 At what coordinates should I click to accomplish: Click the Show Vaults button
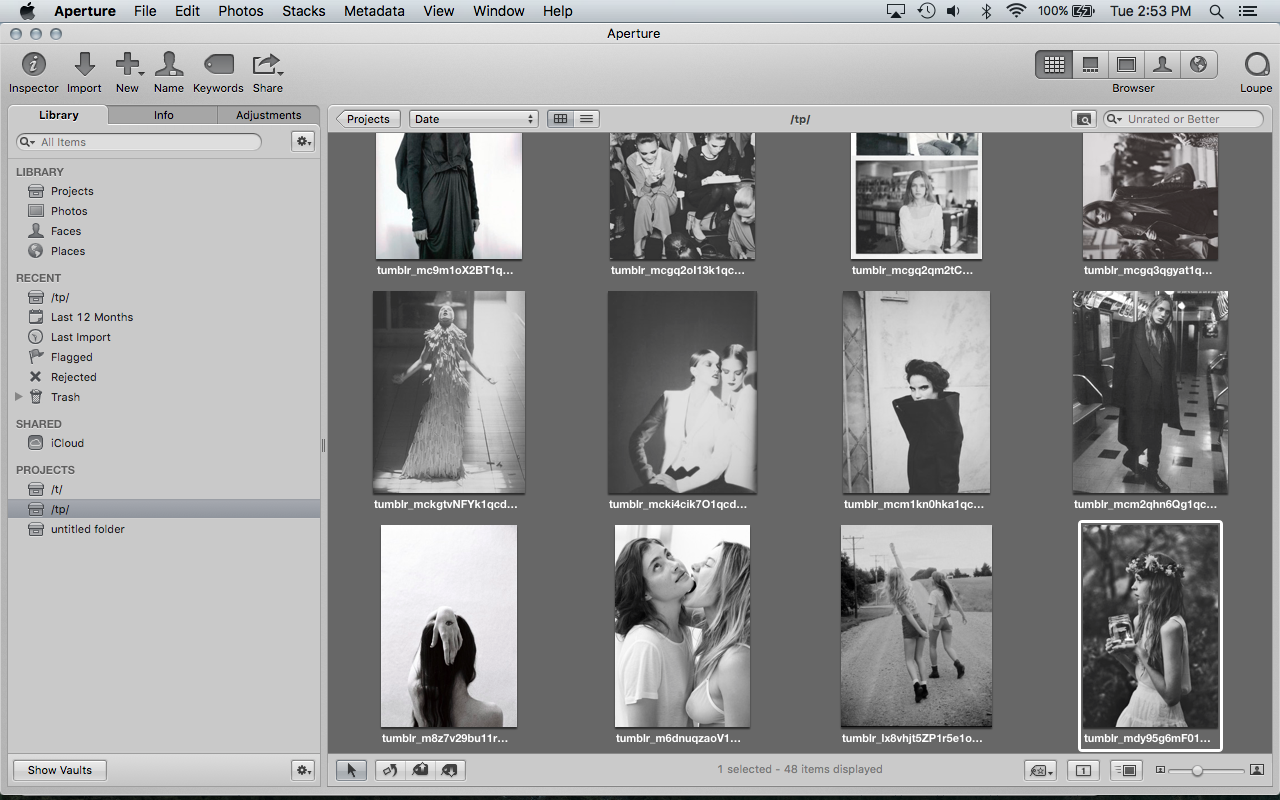click(x=60, y=770)
